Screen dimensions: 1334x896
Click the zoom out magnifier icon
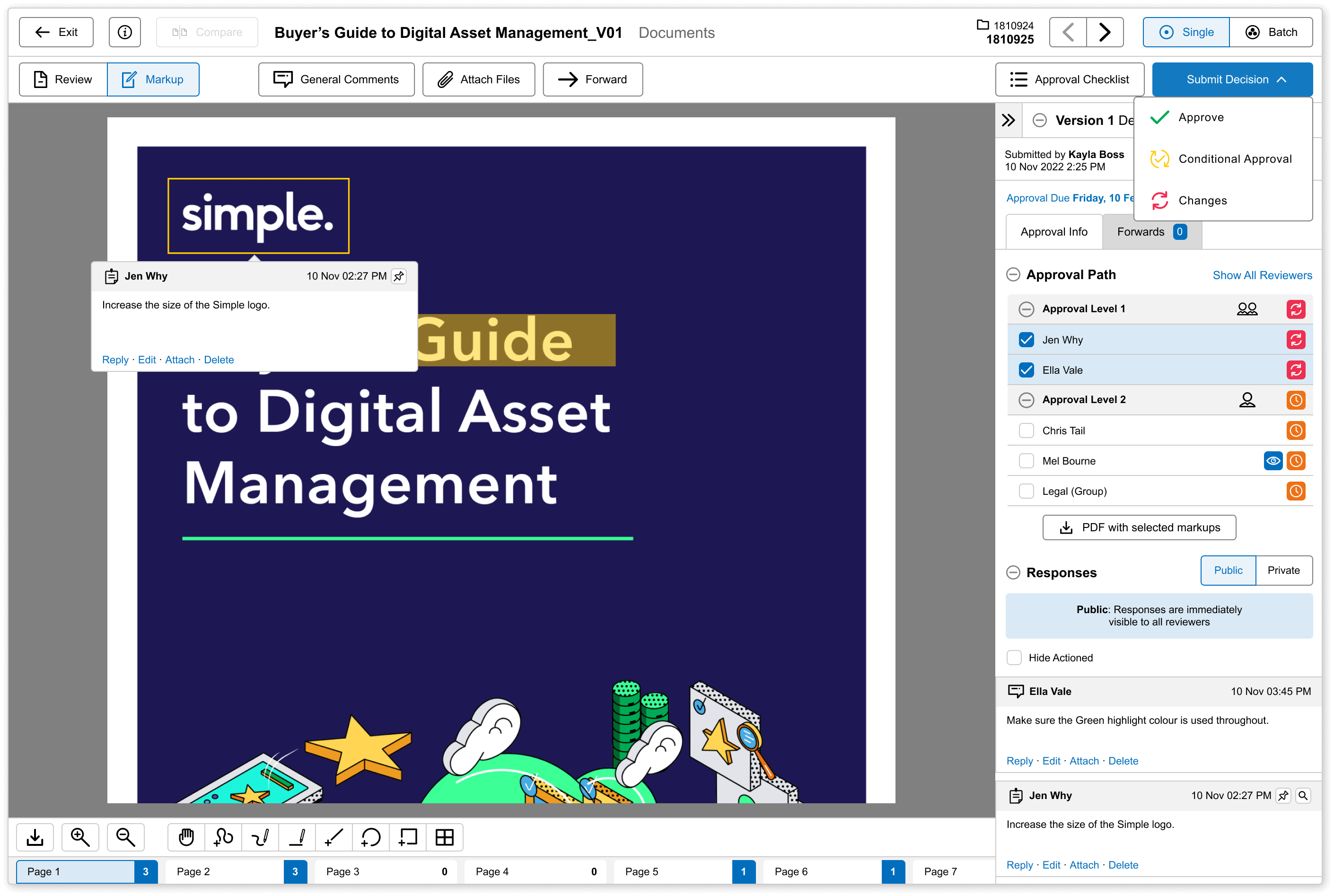click(x=126, y=838)
